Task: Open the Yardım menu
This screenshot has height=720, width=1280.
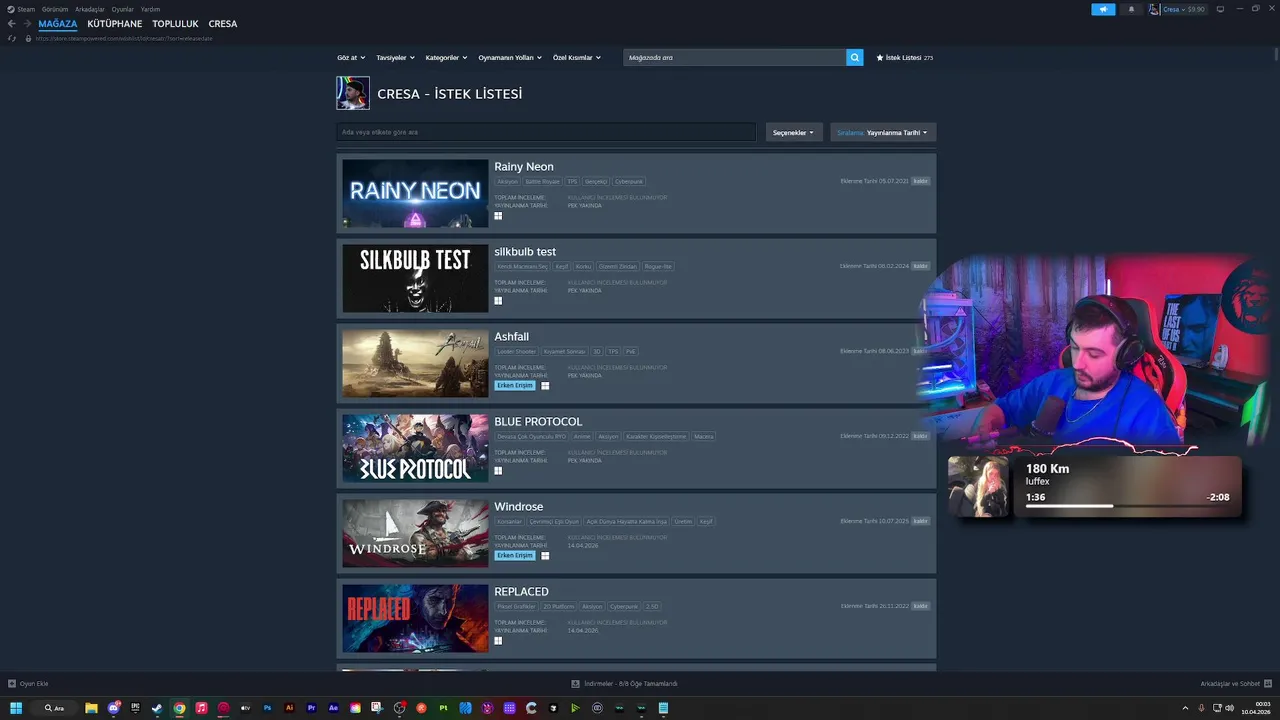Action: click(150, 9)
